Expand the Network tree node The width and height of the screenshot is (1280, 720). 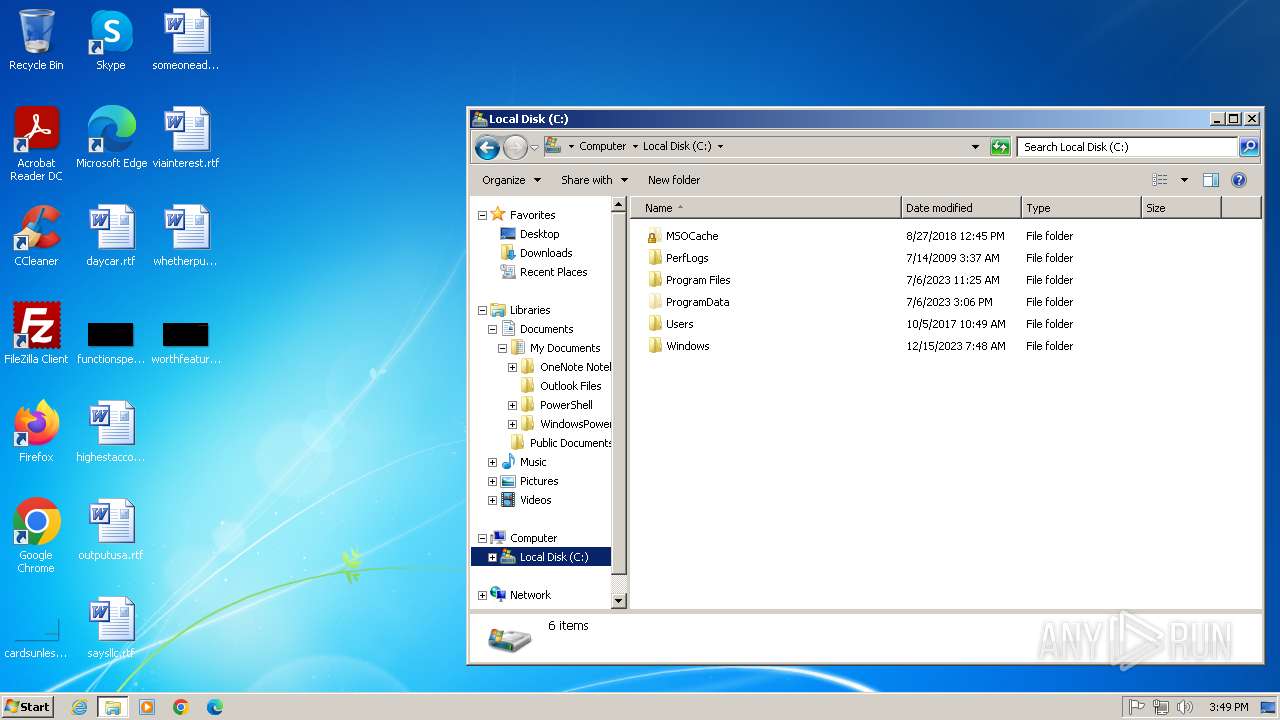(482, 595)
